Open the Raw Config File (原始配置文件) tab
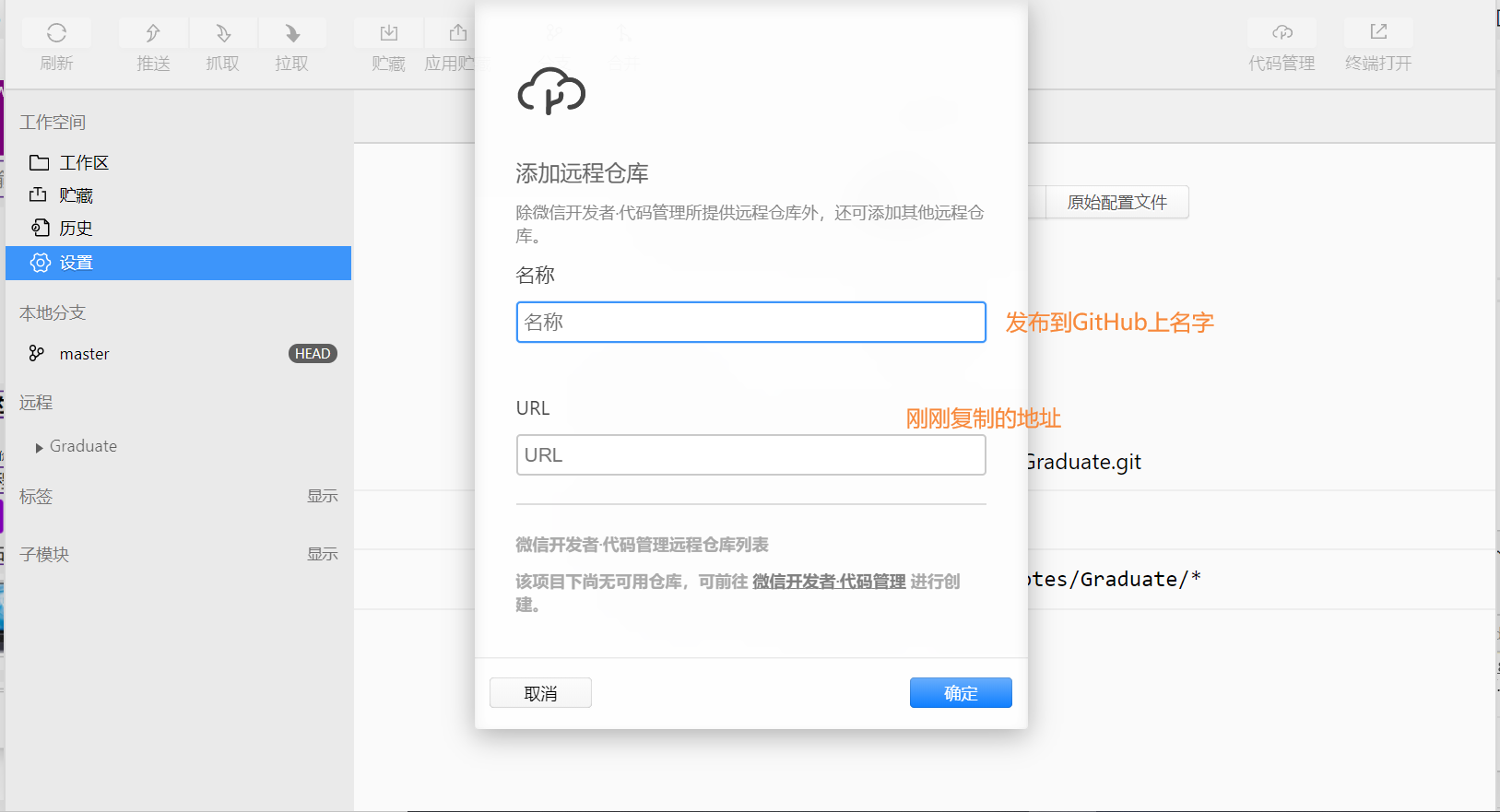 tap(1116, 203)
